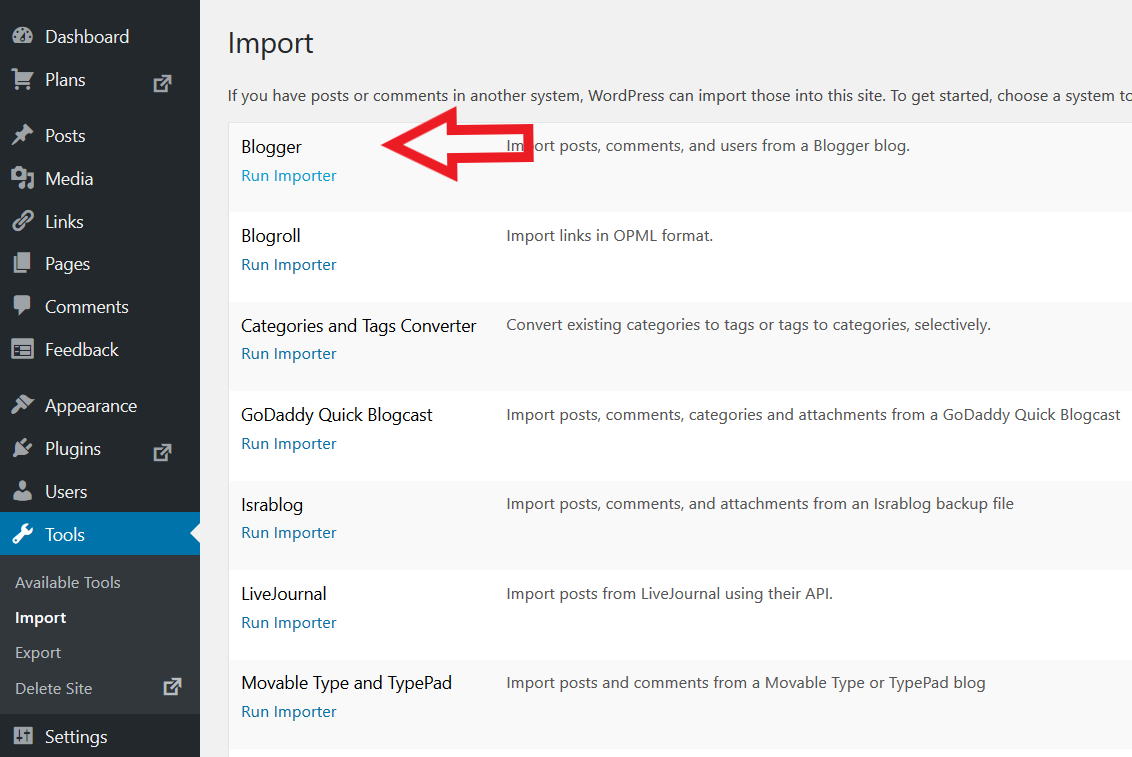Select the Tools menu item
Image resolution: width=1132 pixels, height=757 pixels.
click(x=100, y=534)
